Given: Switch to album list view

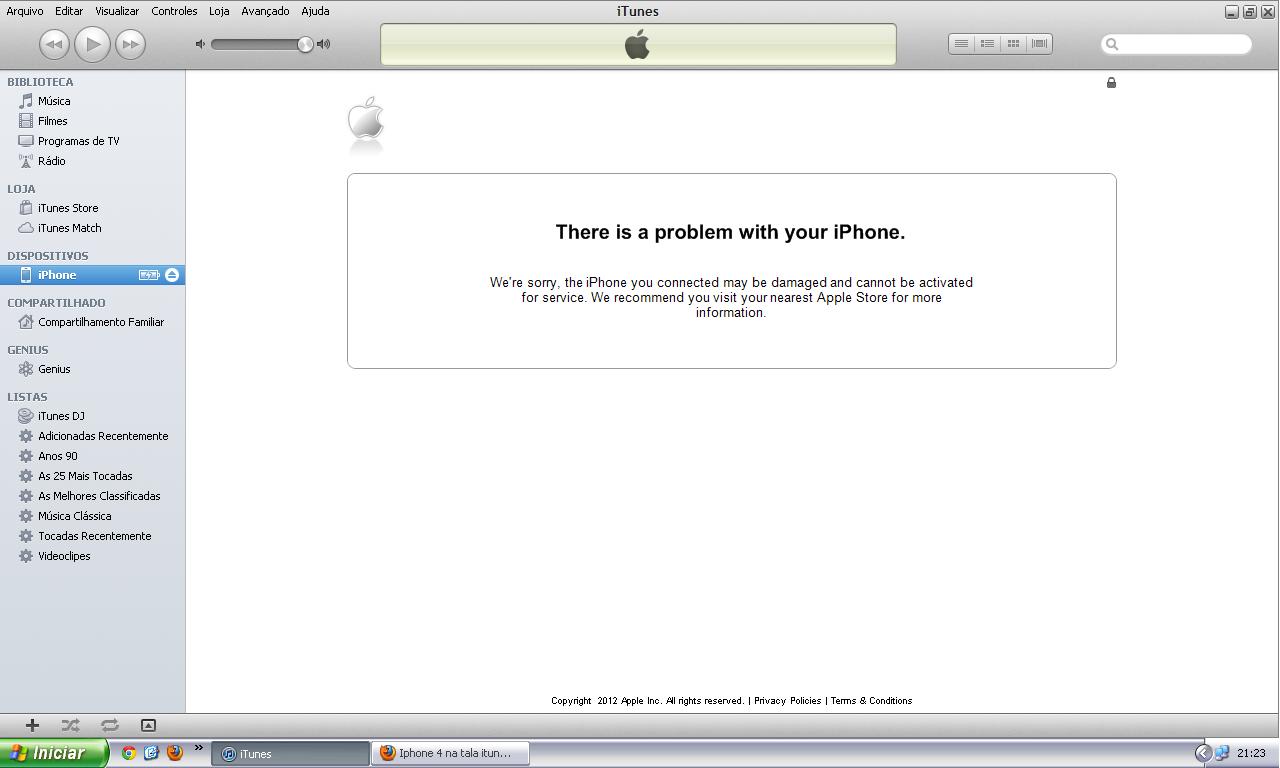Looking at the screenshot, I should tap(987, 44).
